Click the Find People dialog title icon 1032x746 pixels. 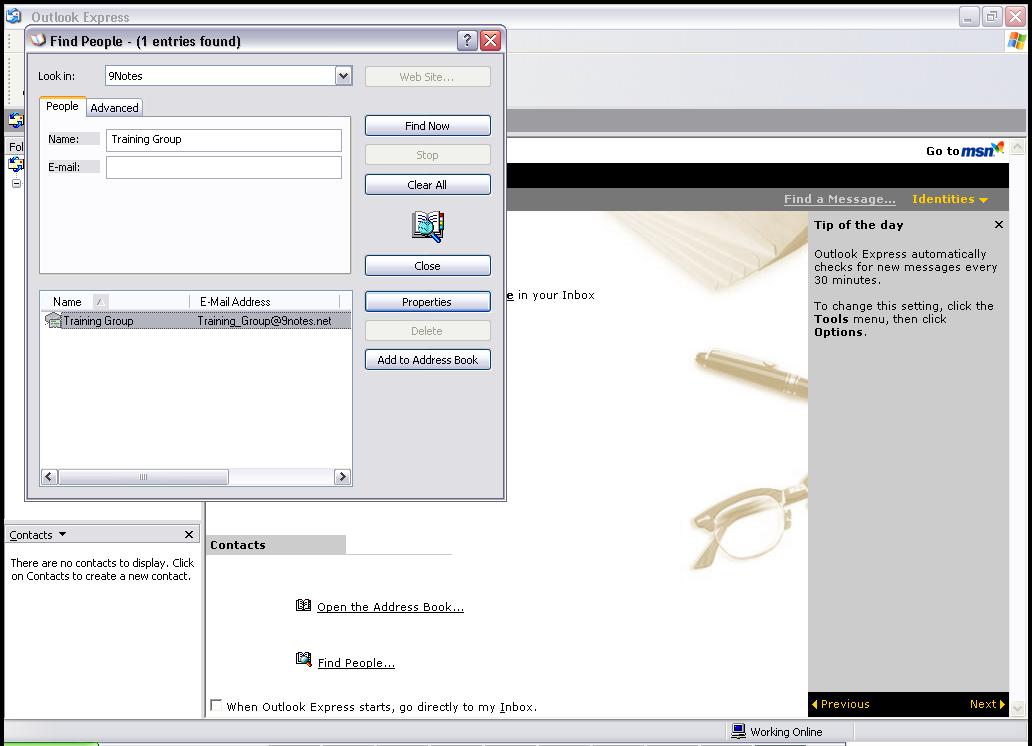pyautogui.click(x=38, y=40)
